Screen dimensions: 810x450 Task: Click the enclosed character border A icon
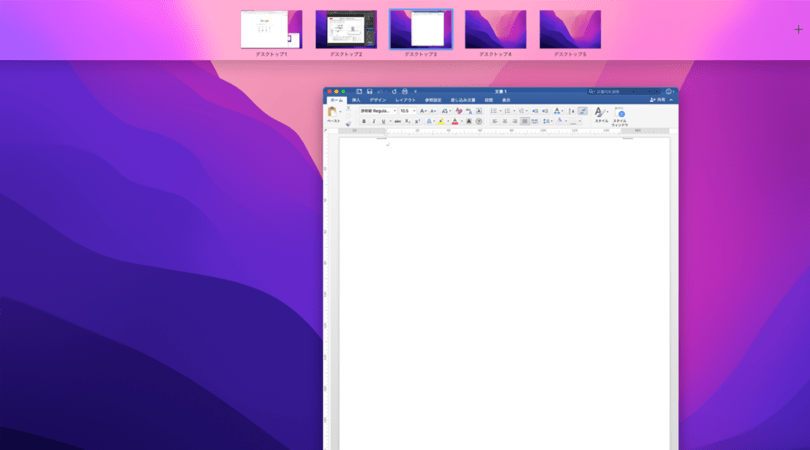pyautogui.click(x=479, y=111)
